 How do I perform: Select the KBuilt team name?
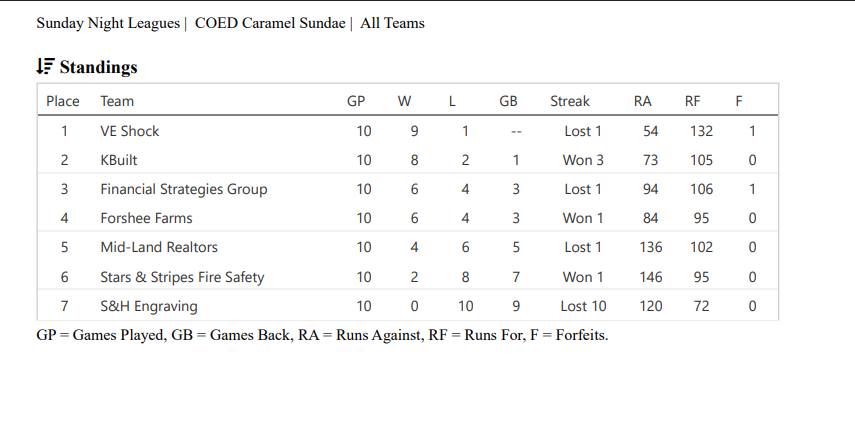pos(119,160)
